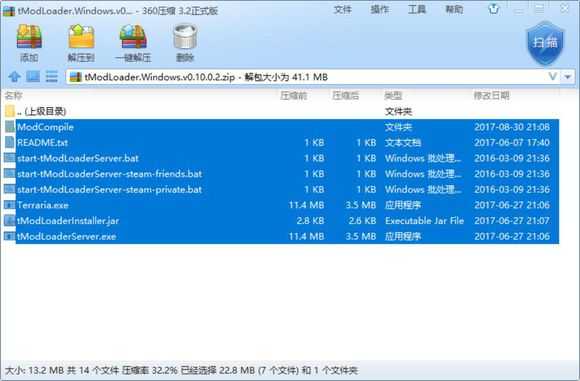Viewport: 580px width, 381px height.
Task: Select the parent directory (上级目录) row
Action: click(x=282, y=111)
